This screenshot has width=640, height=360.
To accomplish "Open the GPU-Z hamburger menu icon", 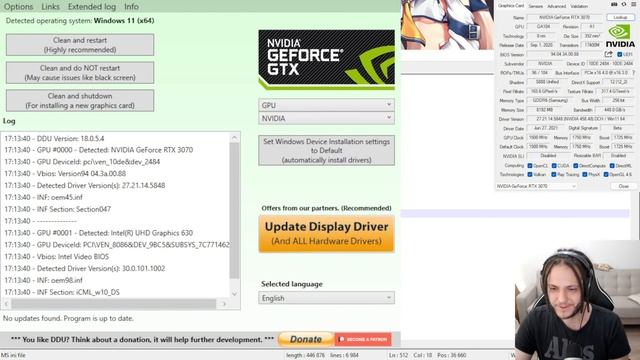I will [633, 4].
